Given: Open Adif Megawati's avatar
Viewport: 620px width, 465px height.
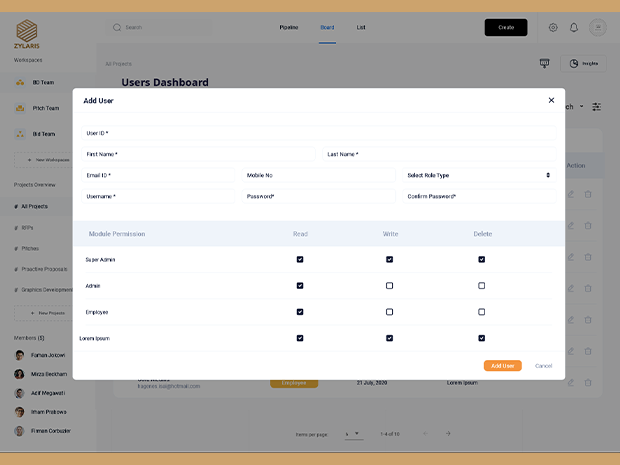Looking at the screenshot, I should (19, 393).
